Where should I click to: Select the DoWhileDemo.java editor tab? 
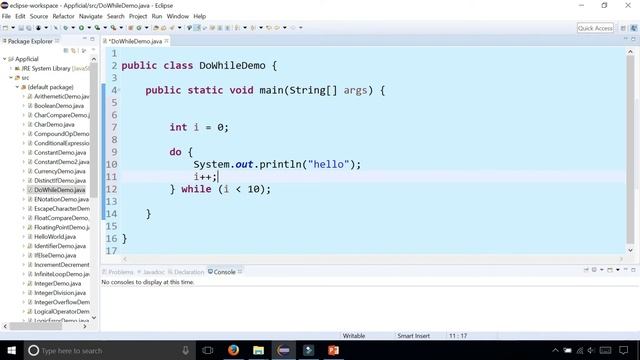[x=135, y=41]
